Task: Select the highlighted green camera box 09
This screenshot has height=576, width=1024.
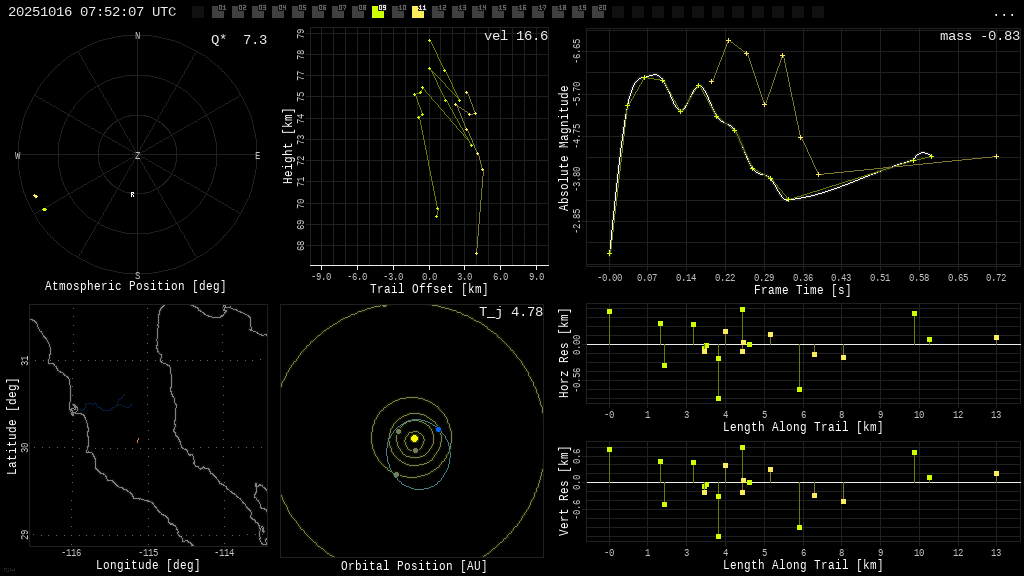Action: [x=378, y=12]
